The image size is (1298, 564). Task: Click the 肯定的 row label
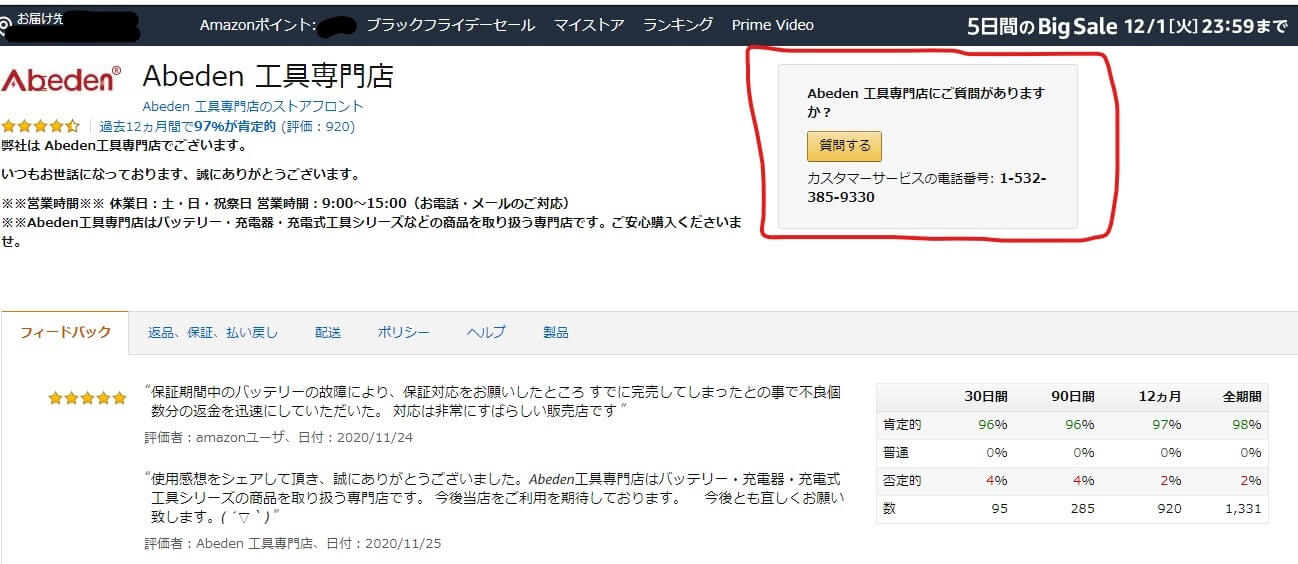pyautogui.click(x=902, y=425)
